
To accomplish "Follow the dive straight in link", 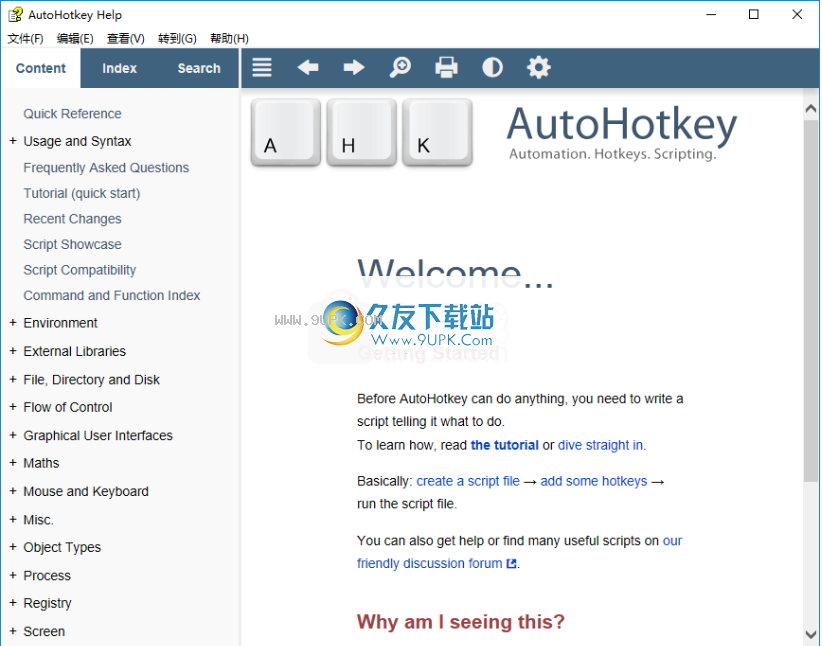I will (602, 445).
